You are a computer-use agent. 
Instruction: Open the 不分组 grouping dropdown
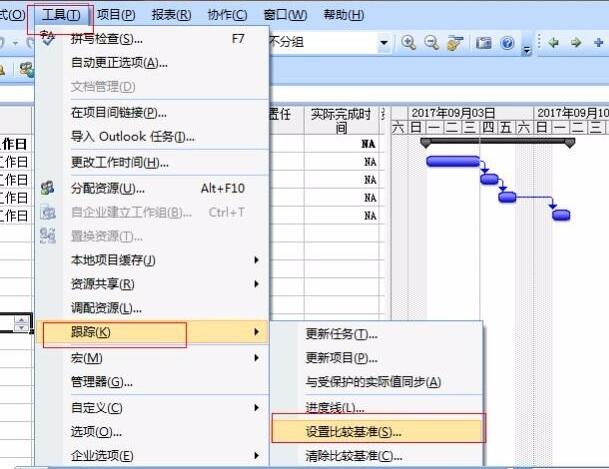[x=384, y=42]
